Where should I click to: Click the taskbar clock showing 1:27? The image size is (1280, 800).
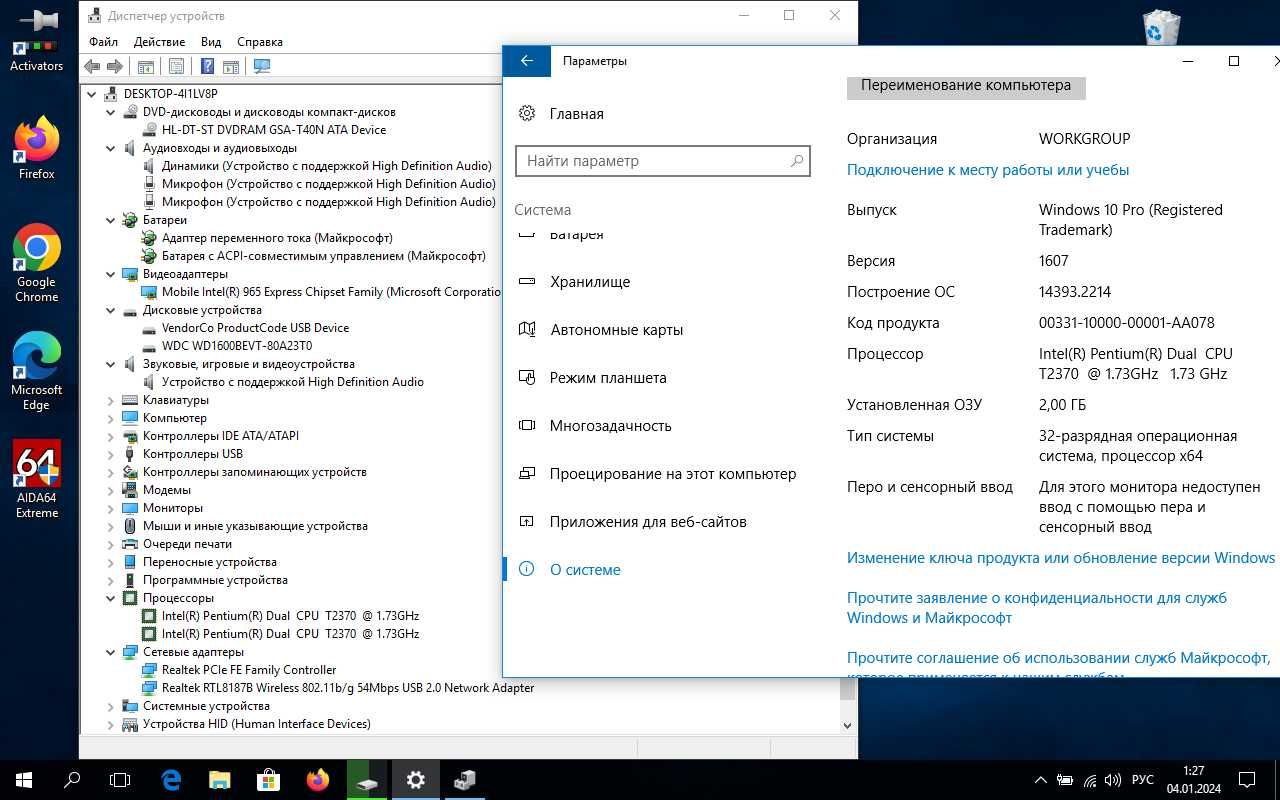click(1193, 780)
